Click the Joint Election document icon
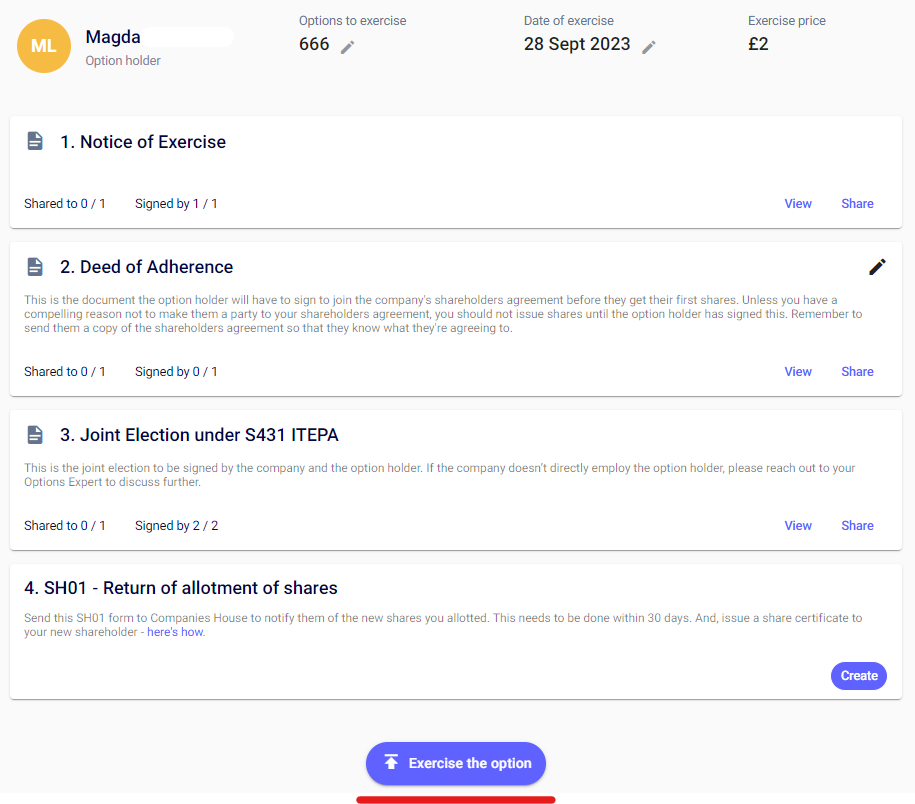This screenshot has width=915, height=804. [35, 435]
